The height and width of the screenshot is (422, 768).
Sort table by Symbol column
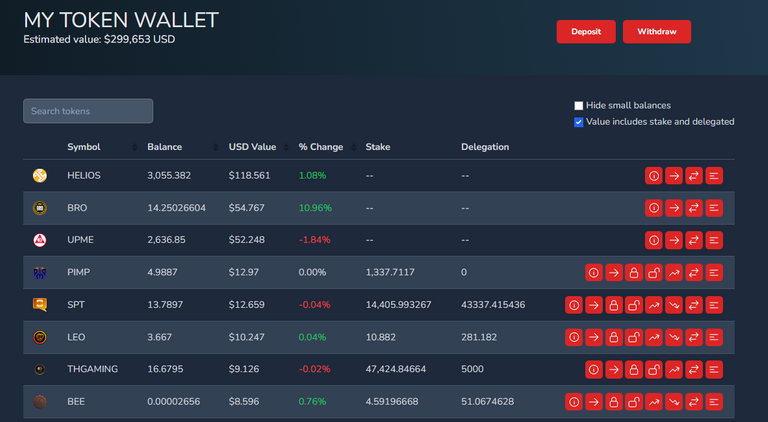tap(84, 147)
